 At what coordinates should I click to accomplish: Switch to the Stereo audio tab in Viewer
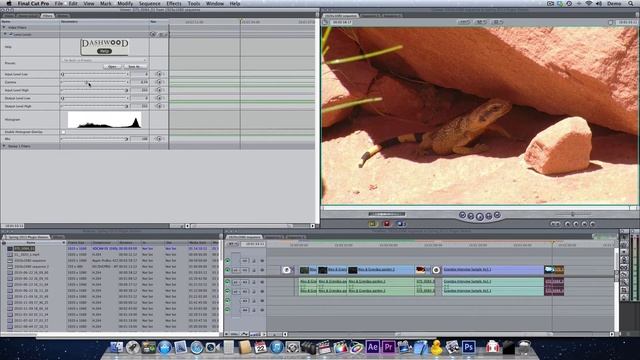pos(28,16)
